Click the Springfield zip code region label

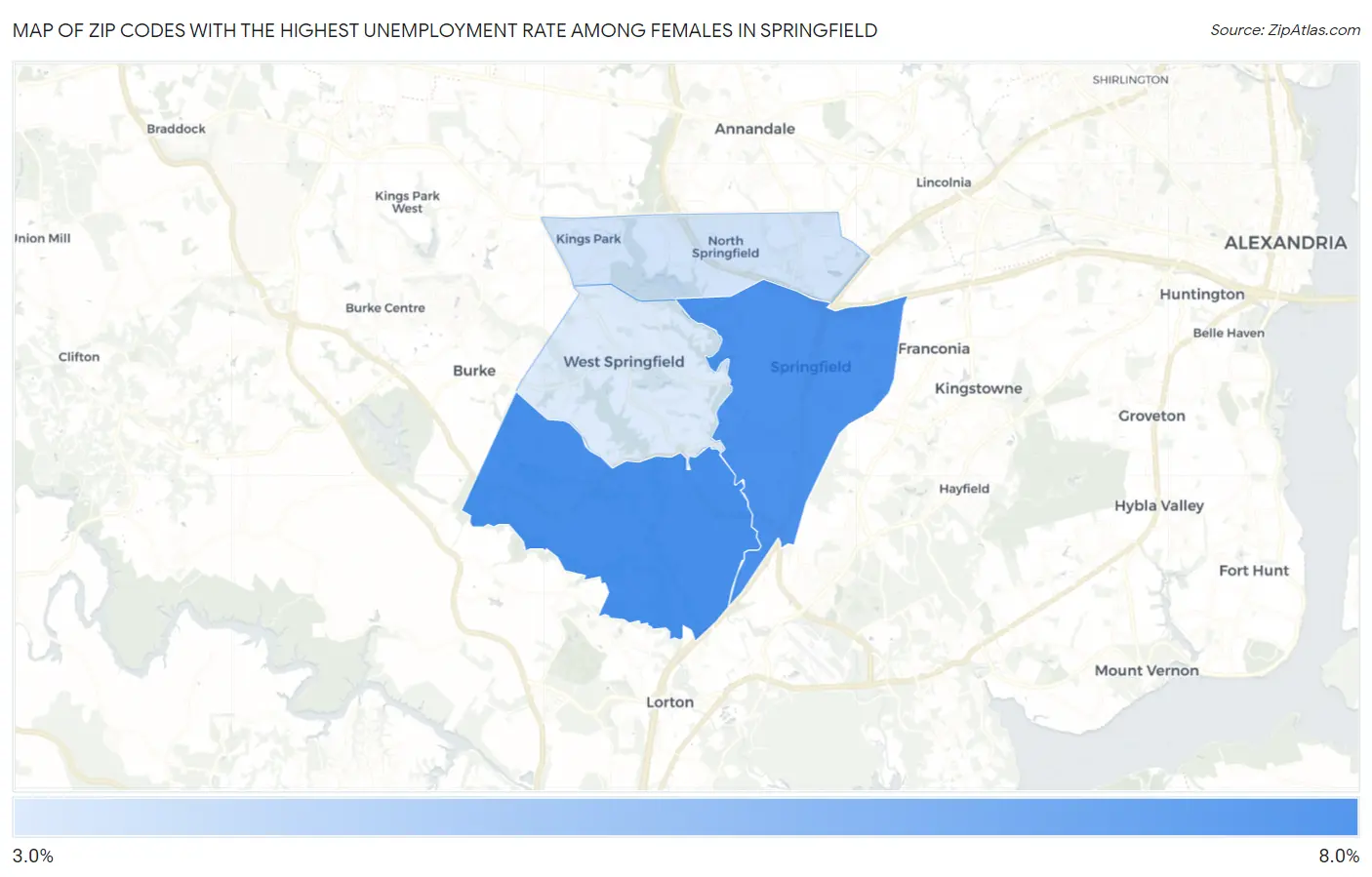(810, 367)
